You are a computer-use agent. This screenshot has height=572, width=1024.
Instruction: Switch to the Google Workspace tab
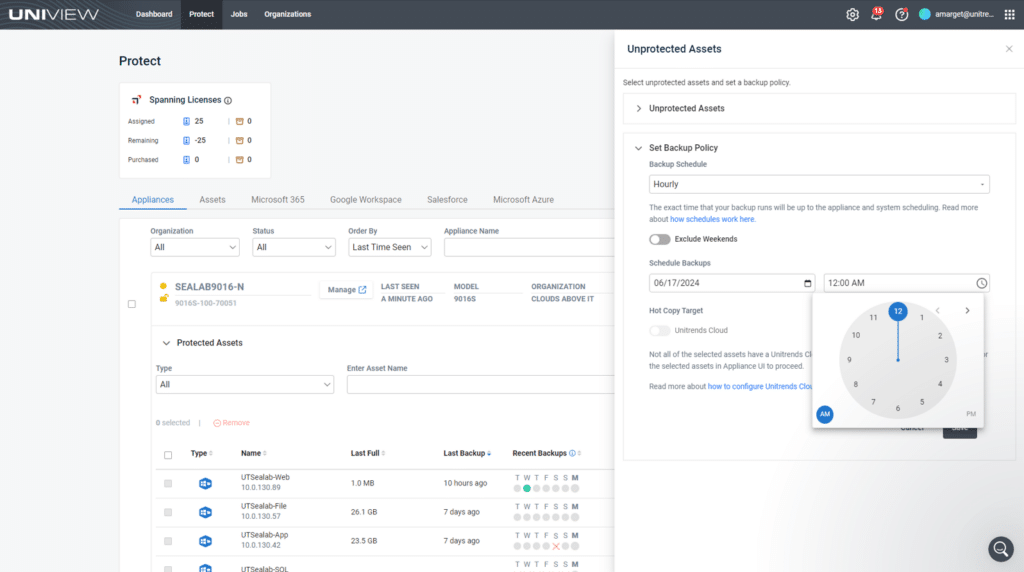[366, 200]
